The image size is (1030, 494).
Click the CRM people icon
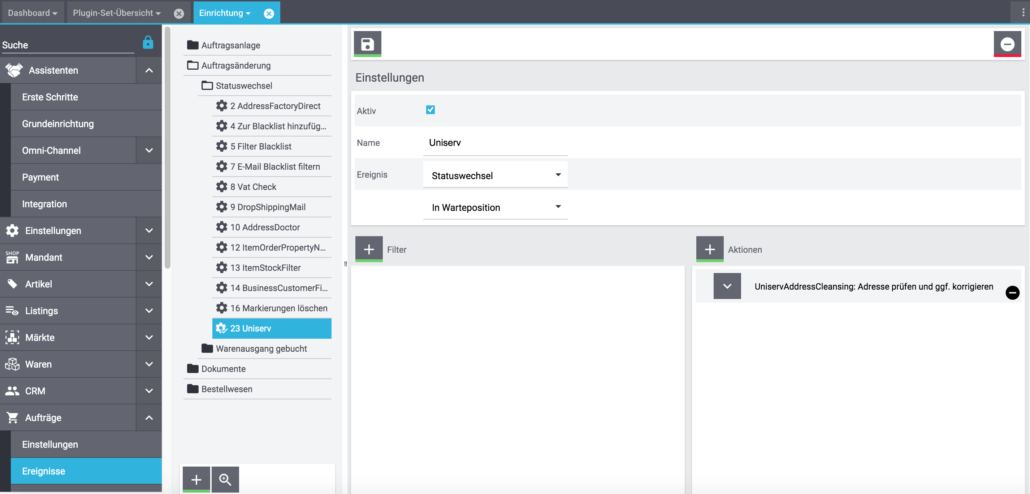point(12,391)
